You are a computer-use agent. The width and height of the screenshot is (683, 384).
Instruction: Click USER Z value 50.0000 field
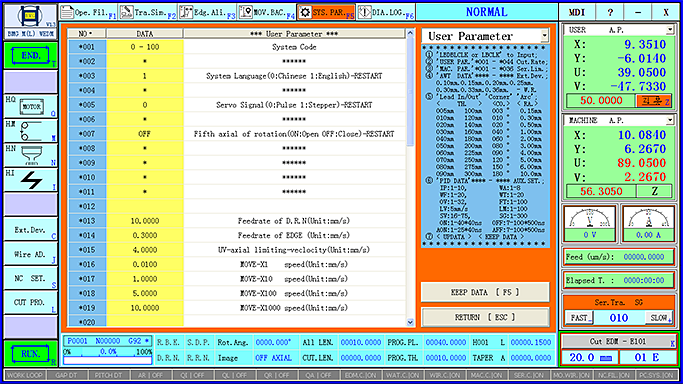(x=601, y=101)
